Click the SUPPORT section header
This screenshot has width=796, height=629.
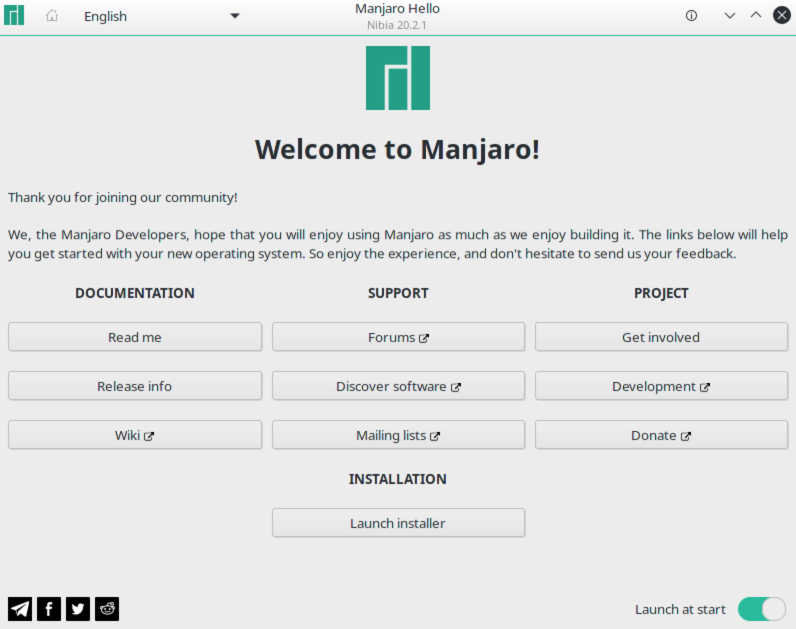(398, 293)
